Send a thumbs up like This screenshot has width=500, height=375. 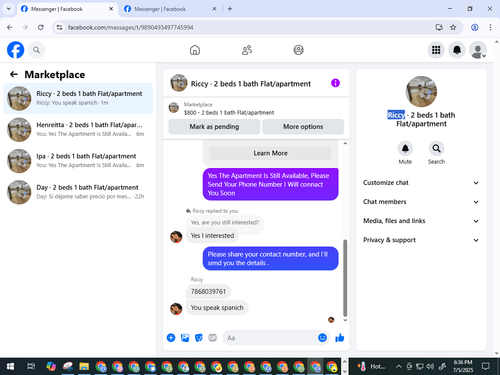tap(340, 338)
